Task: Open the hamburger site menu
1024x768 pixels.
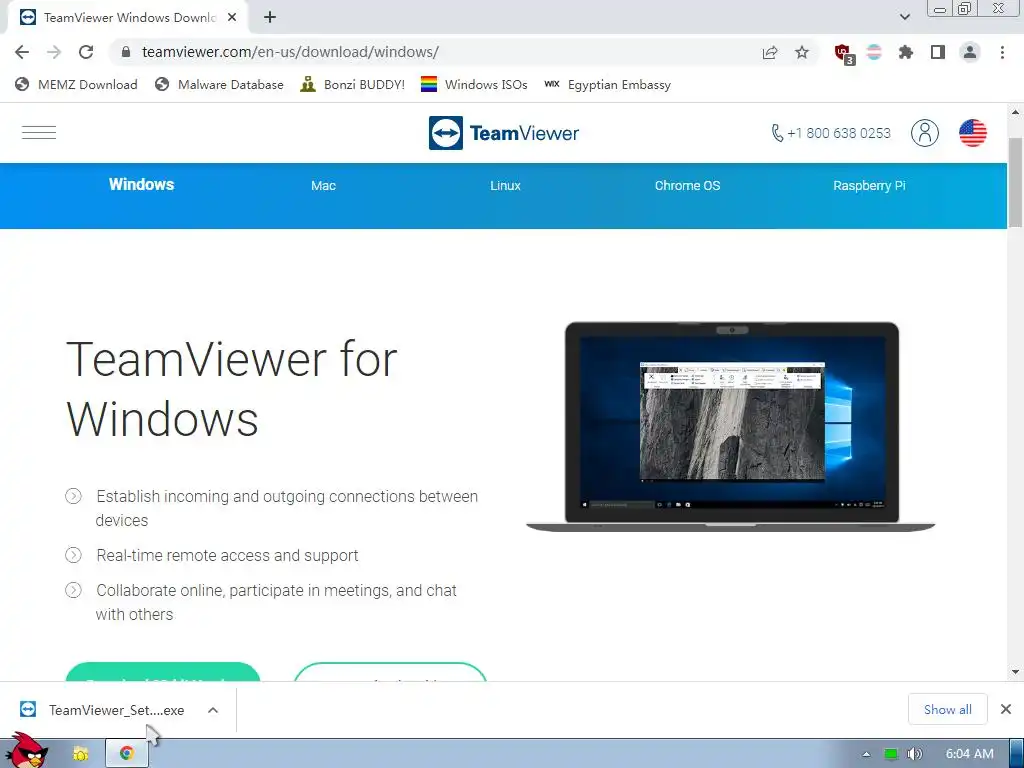Action: point(39,133)
